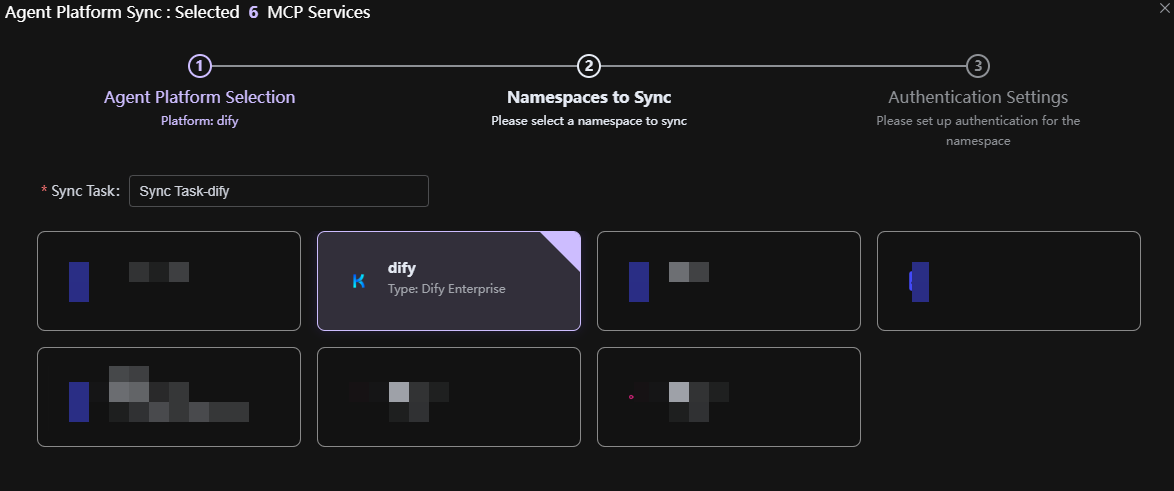Viewport: 1174px width, 491px height.
Task: Click the step 2 circle icon
Action: pos(589,66)
